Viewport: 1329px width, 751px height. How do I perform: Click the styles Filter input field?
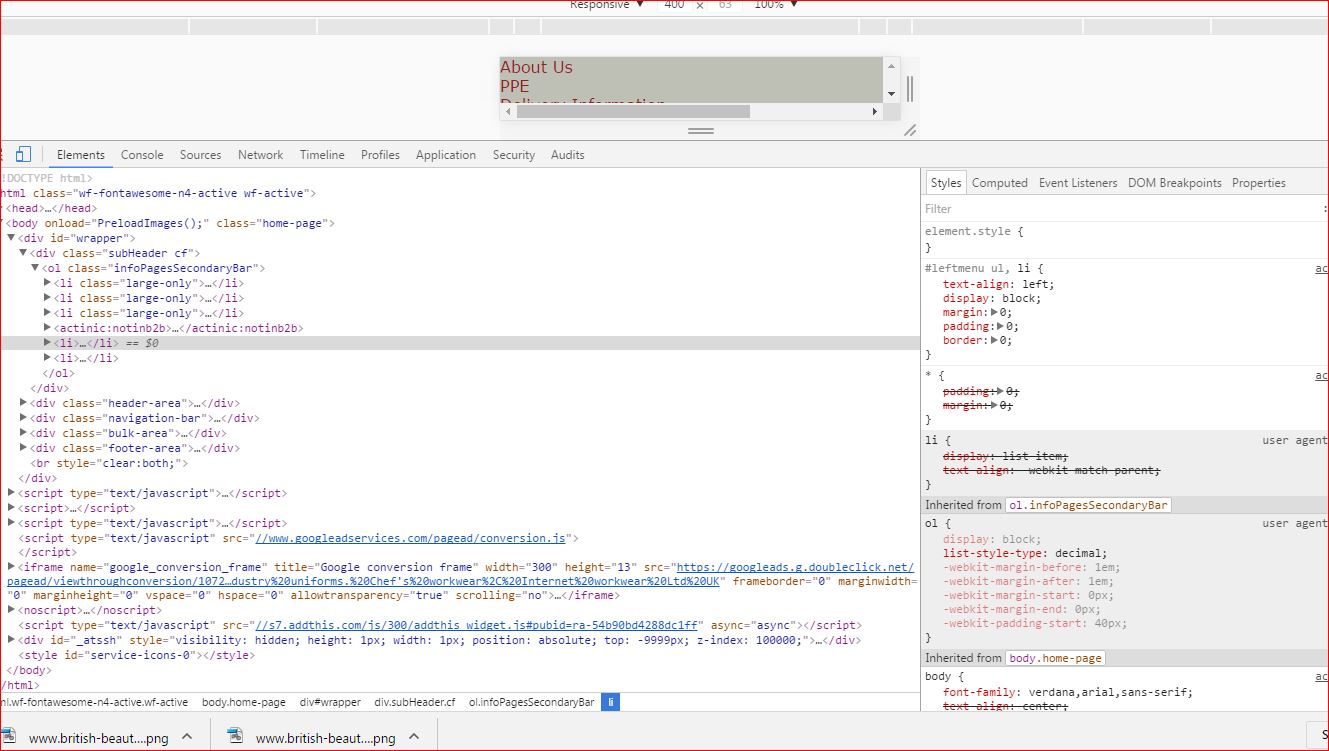tap(1100, 209)
